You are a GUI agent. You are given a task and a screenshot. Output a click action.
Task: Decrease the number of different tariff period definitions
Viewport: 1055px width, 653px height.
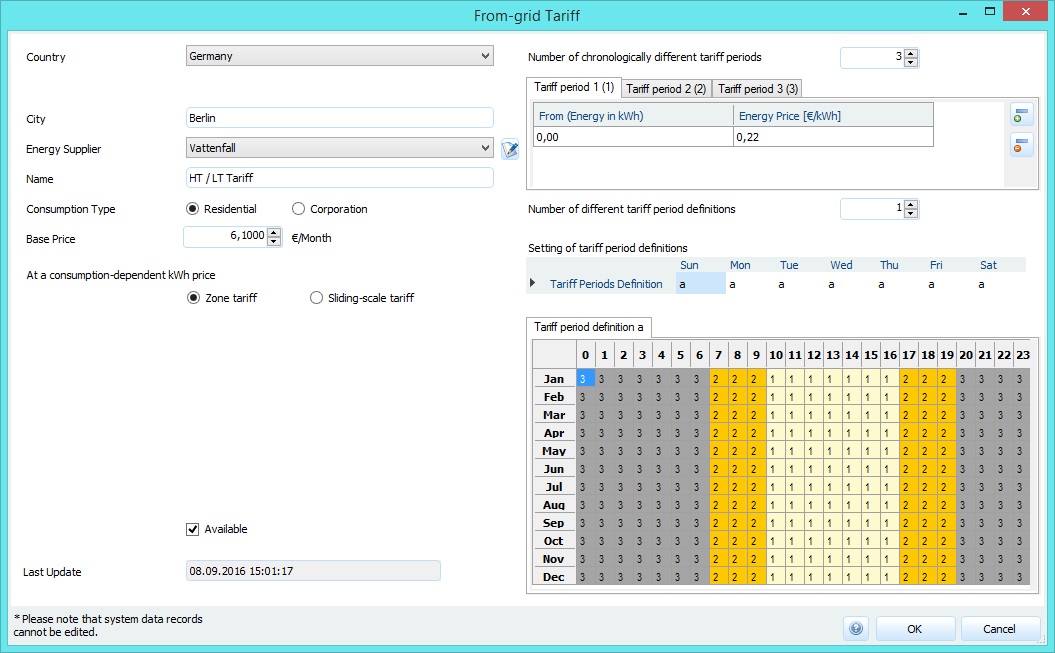(x=910, y=214)
